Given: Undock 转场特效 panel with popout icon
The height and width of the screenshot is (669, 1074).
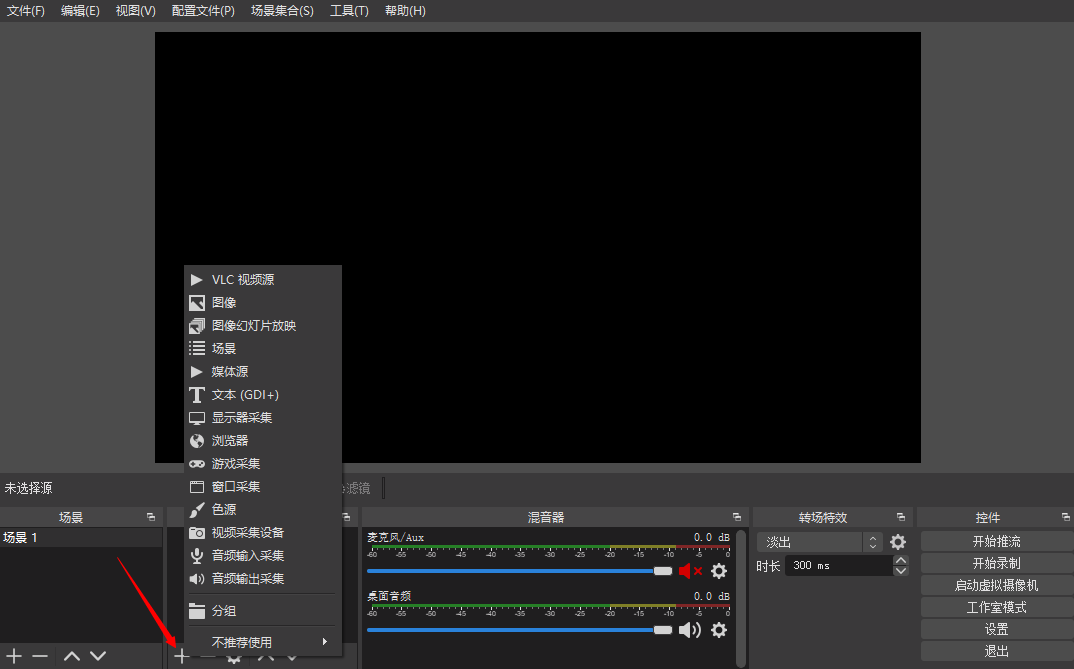Looking at the screenshot, I should (x=901, y=517).
